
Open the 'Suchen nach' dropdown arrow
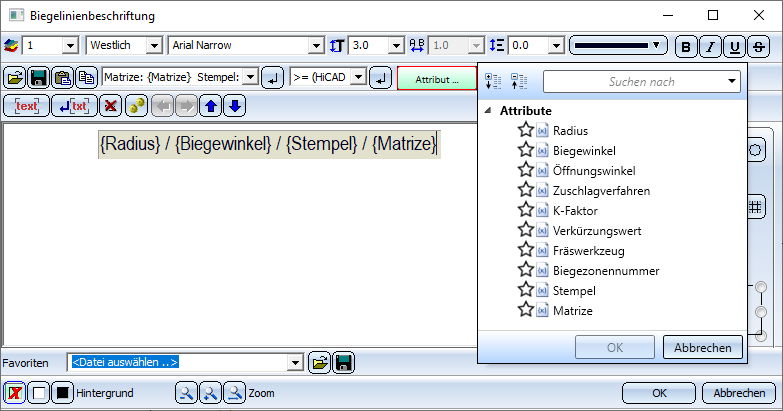click(x=732, y=81)
